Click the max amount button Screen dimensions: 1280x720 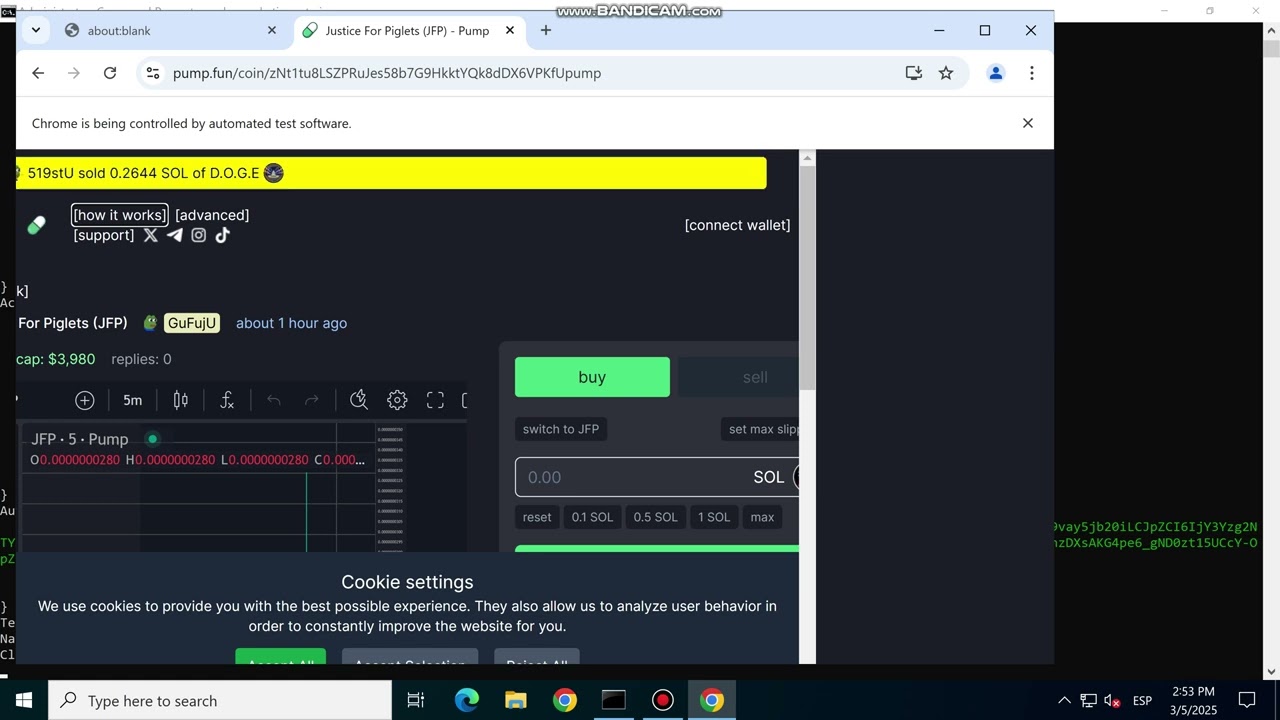point(762,517)
